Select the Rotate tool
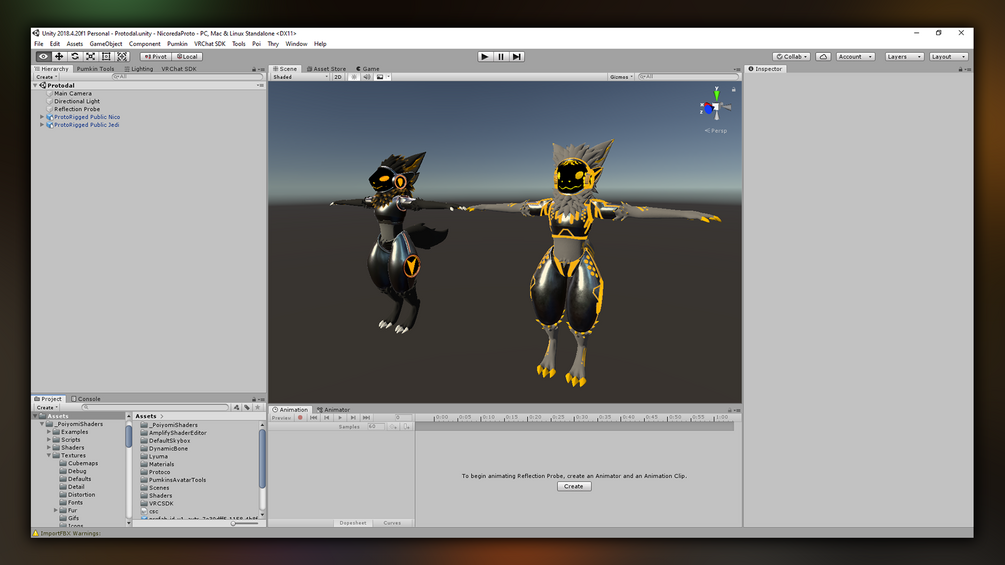Screen dimensions: 1005x565 pyautogui.click(x=75, y=56)
